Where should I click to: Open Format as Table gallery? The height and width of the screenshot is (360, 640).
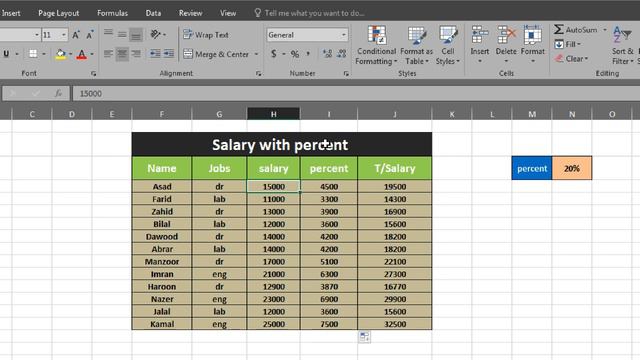(x=416, y=45)
